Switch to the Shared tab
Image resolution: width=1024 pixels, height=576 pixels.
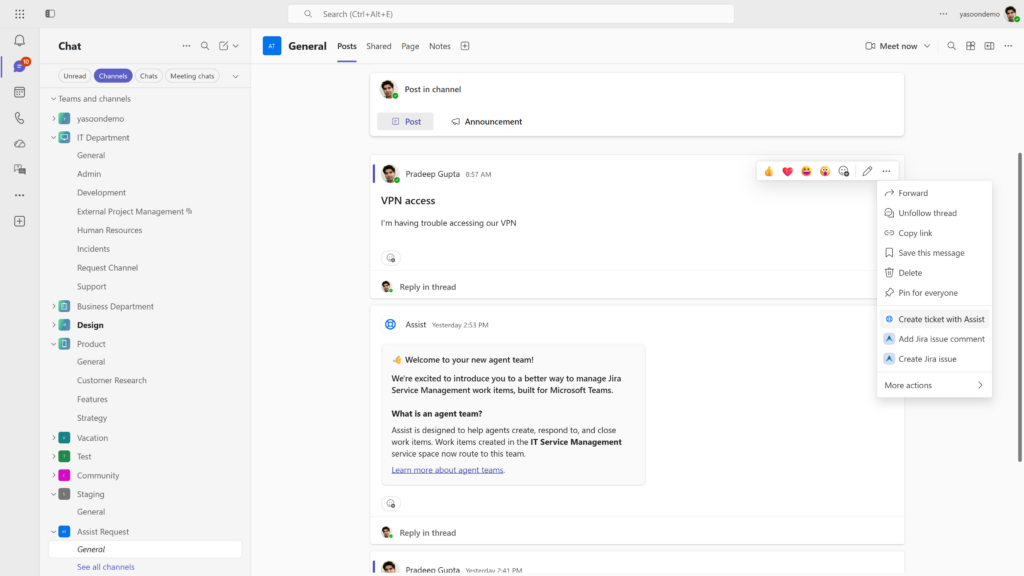tap(379, 46)
